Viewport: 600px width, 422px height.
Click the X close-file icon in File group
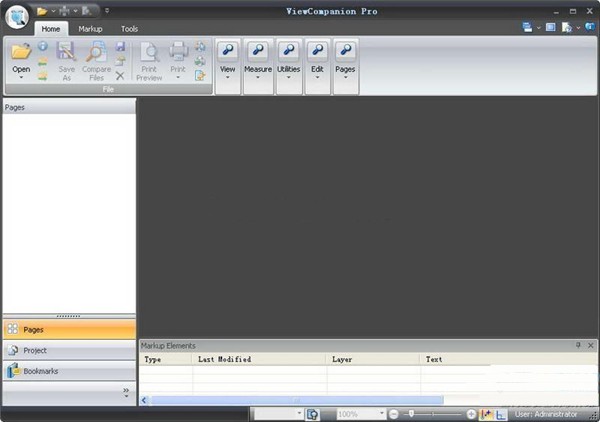point(120,76)
